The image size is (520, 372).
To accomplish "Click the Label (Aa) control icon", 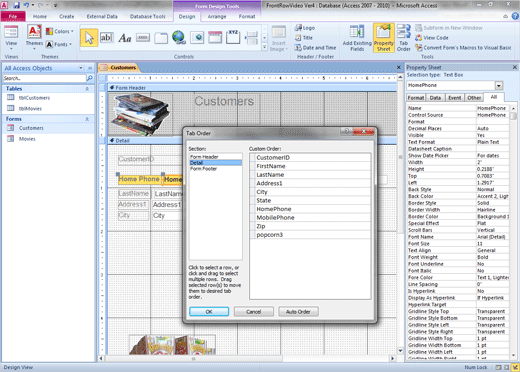I will pyautogui.click(x=125, y=38).
